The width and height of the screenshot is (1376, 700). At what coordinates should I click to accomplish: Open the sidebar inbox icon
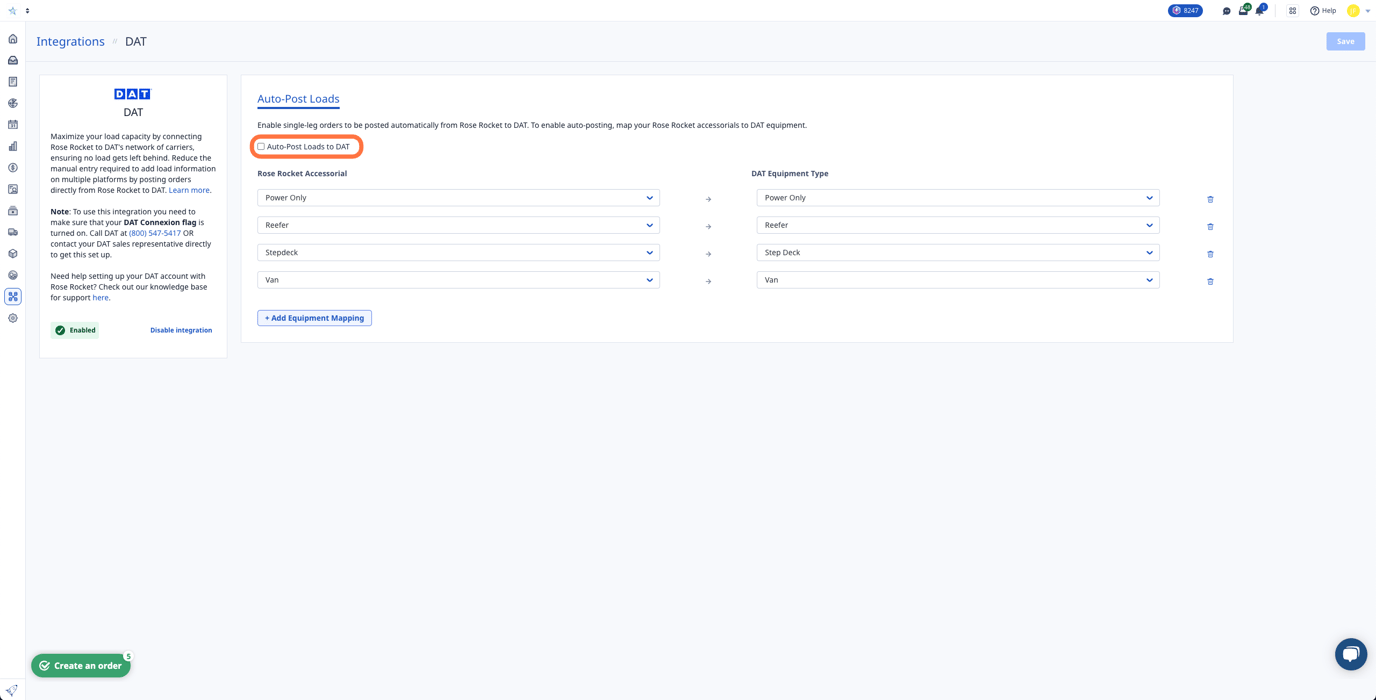pos(12,60)
